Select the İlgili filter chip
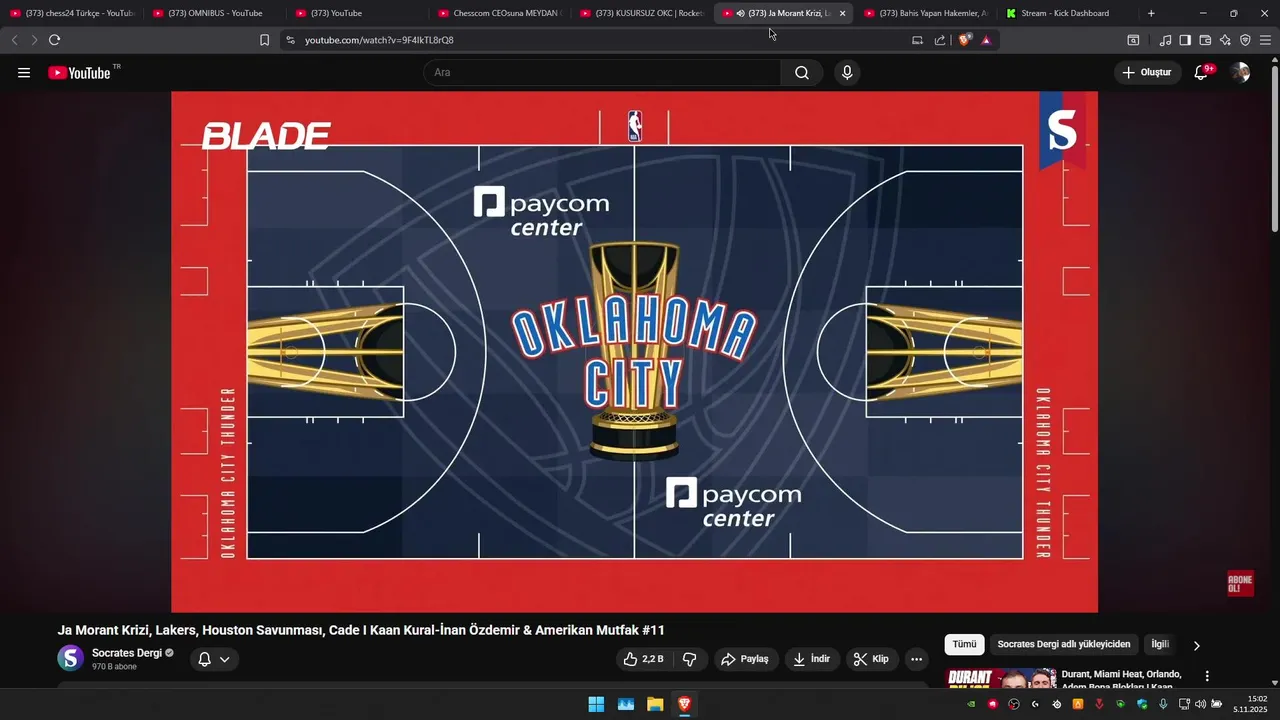 (1160, 645)
